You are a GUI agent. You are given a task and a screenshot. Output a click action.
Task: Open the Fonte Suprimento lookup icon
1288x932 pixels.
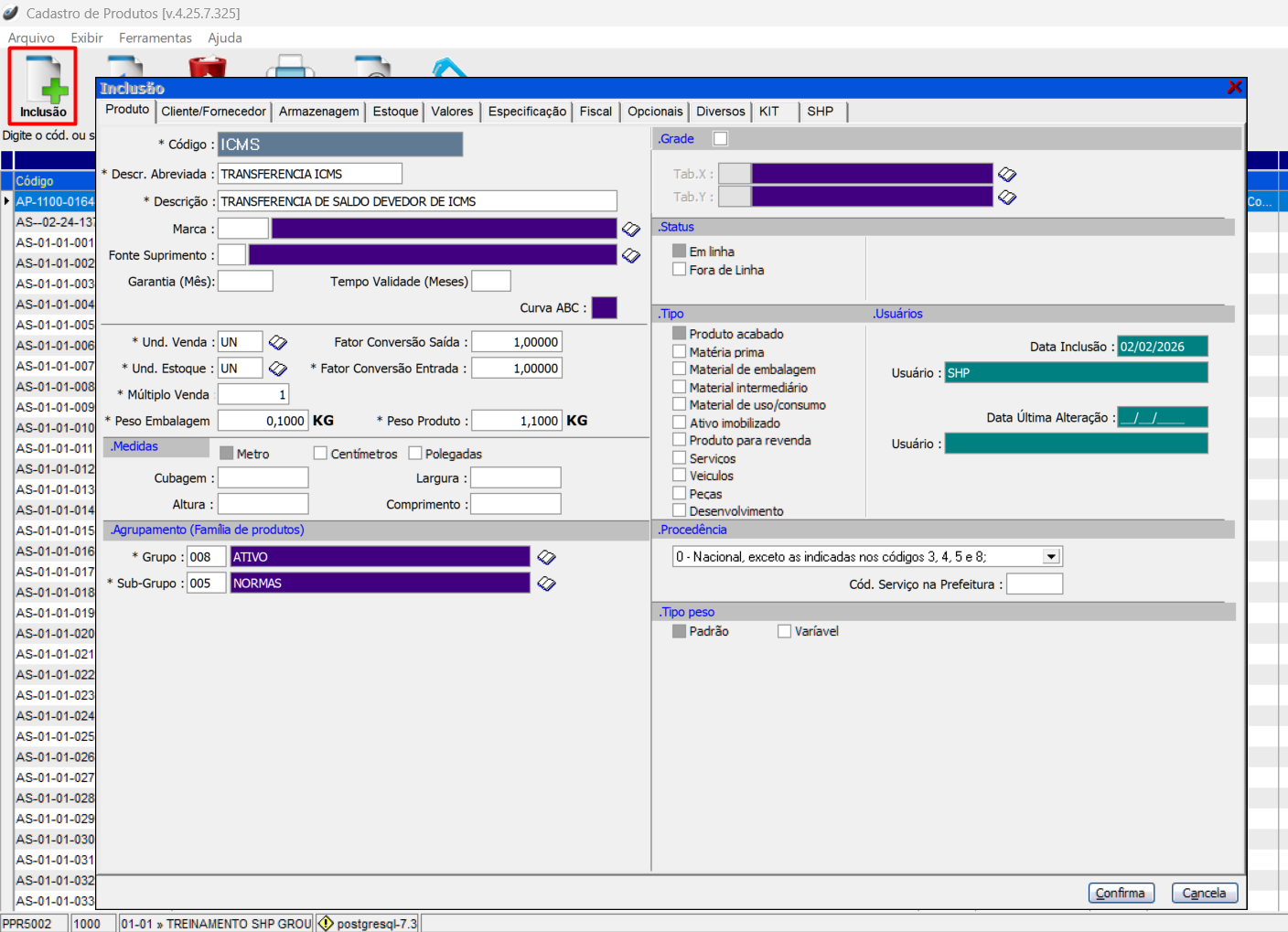coord(631,256)
